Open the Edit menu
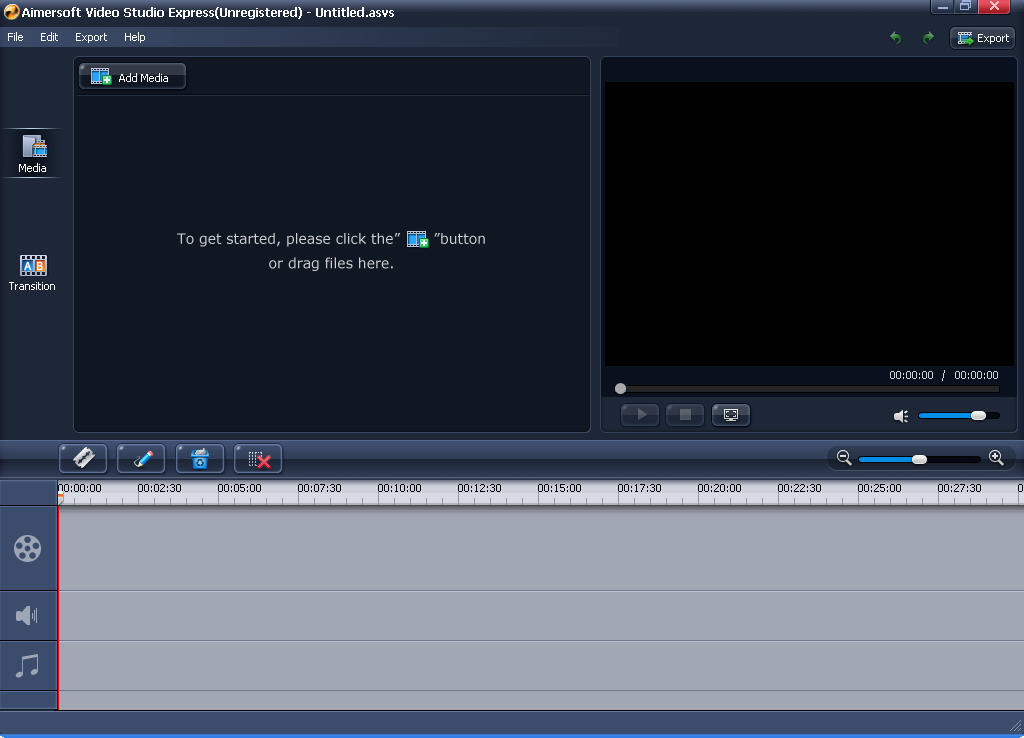Screen dimensions: 1024x738 pyautogui.click(x=49, y=37)
